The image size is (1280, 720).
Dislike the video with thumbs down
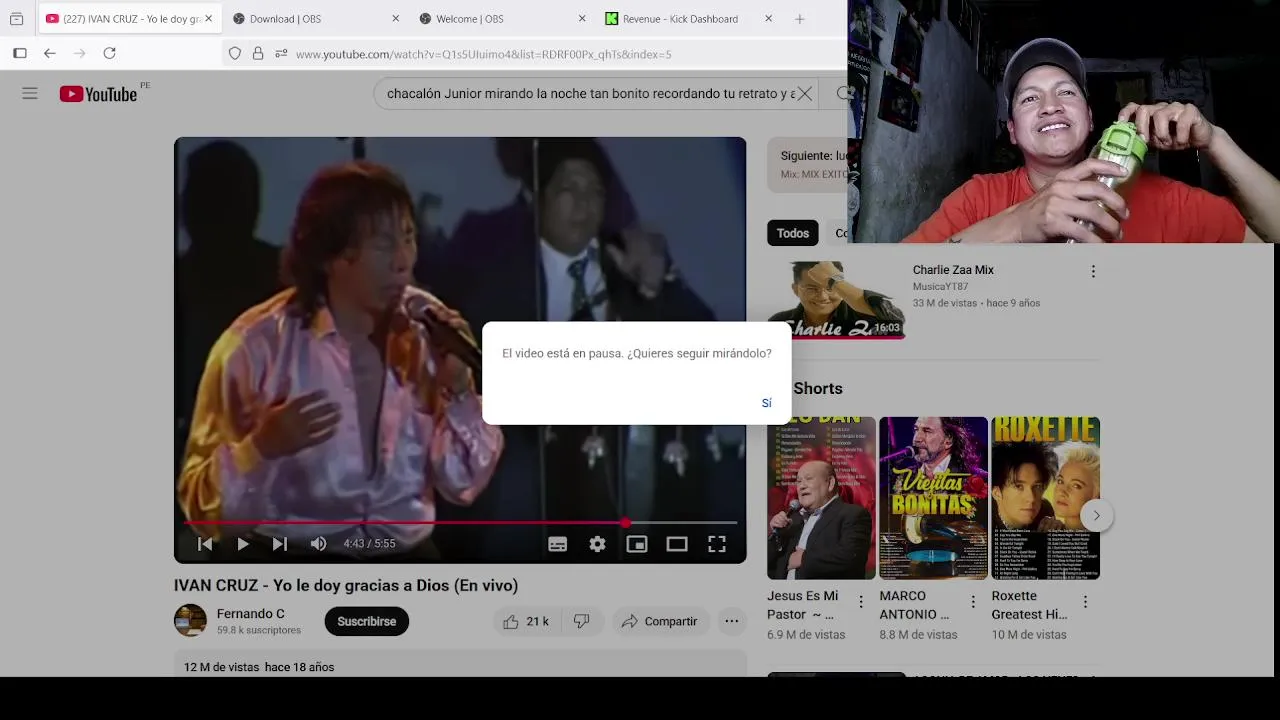(x=581, y=621)
